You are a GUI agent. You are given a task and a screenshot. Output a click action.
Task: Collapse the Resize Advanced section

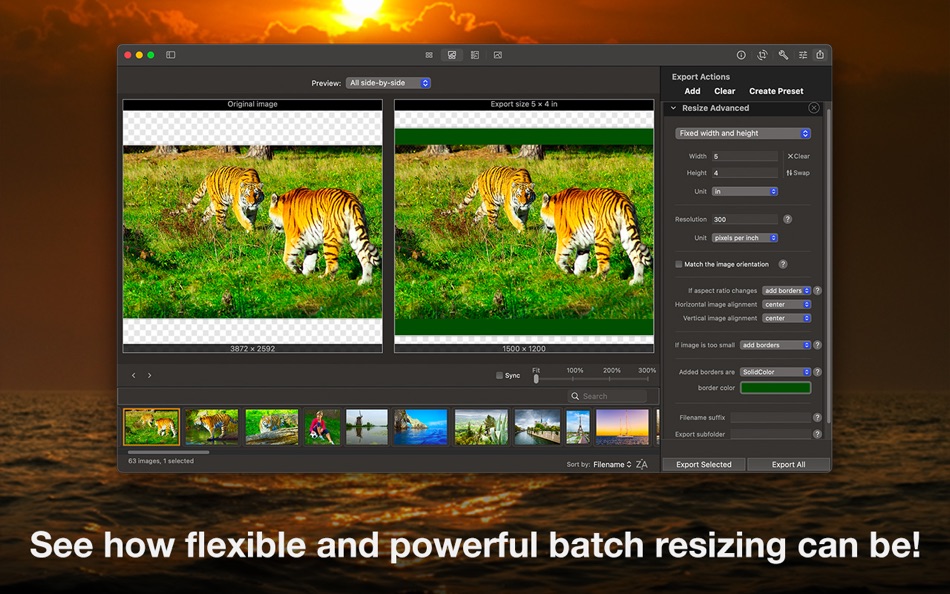pyautogui.click(x=673, y=108)
